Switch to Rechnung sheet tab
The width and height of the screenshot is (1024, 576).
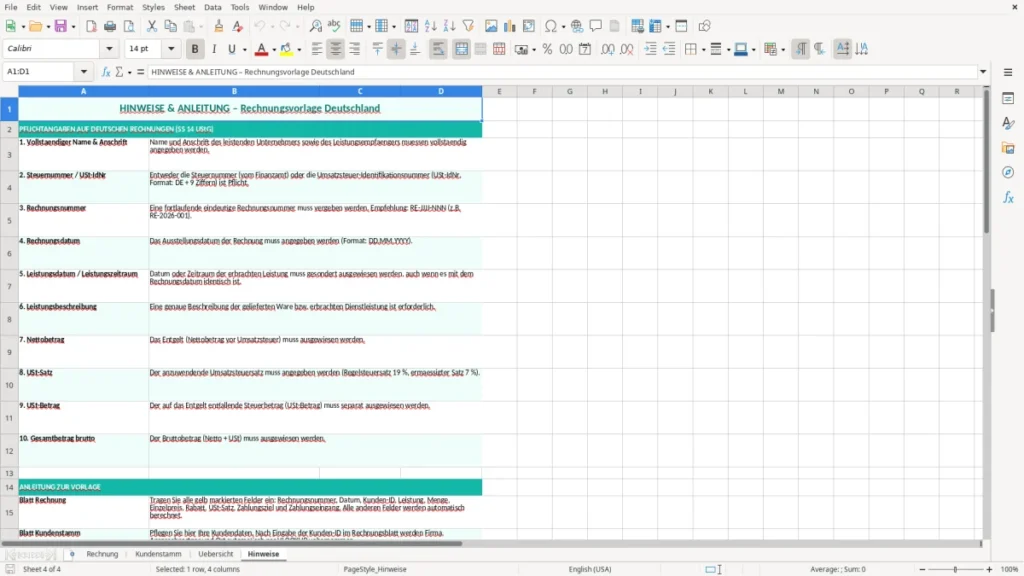103,554
